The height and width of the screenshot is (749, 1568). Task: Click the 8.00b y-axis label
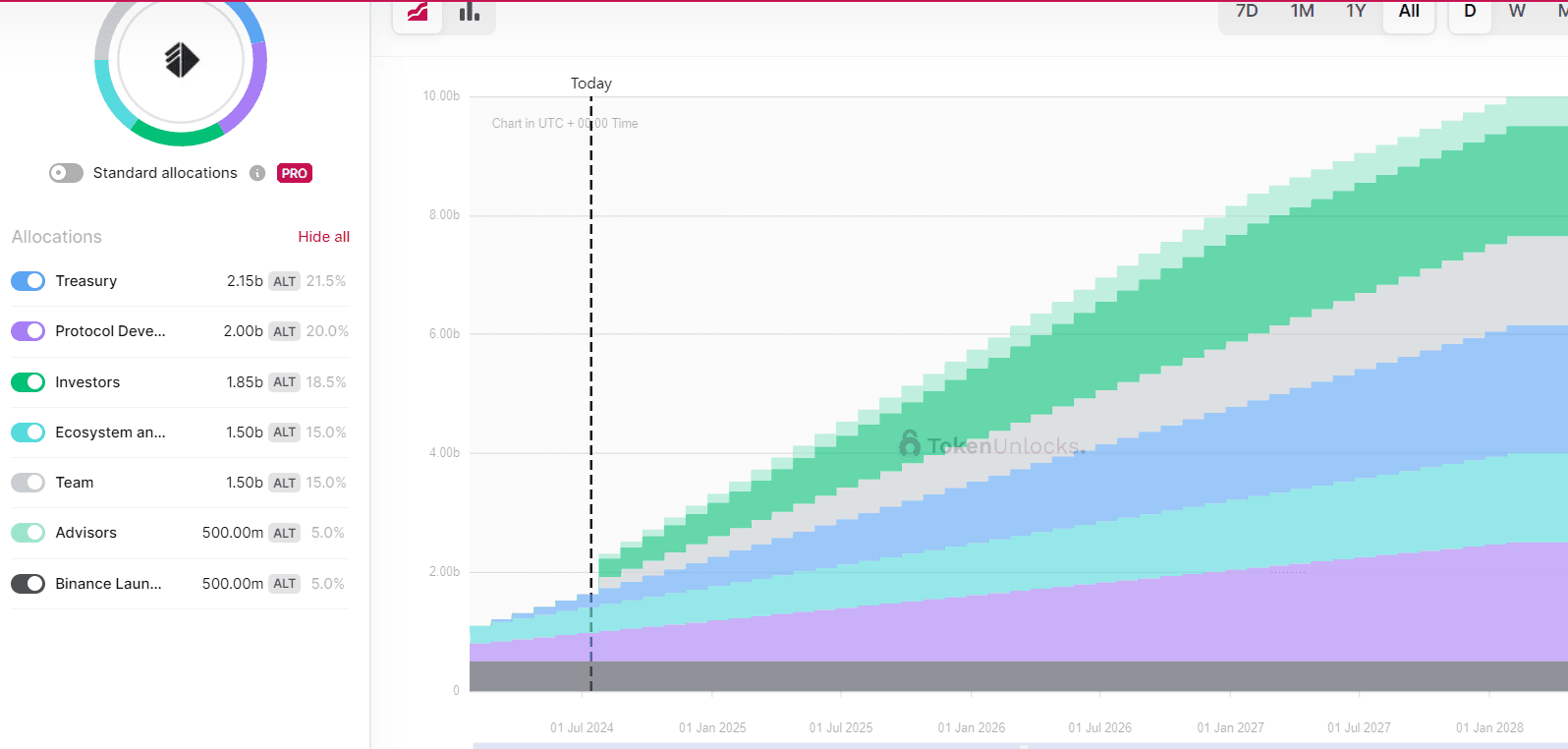click(444, 215)
